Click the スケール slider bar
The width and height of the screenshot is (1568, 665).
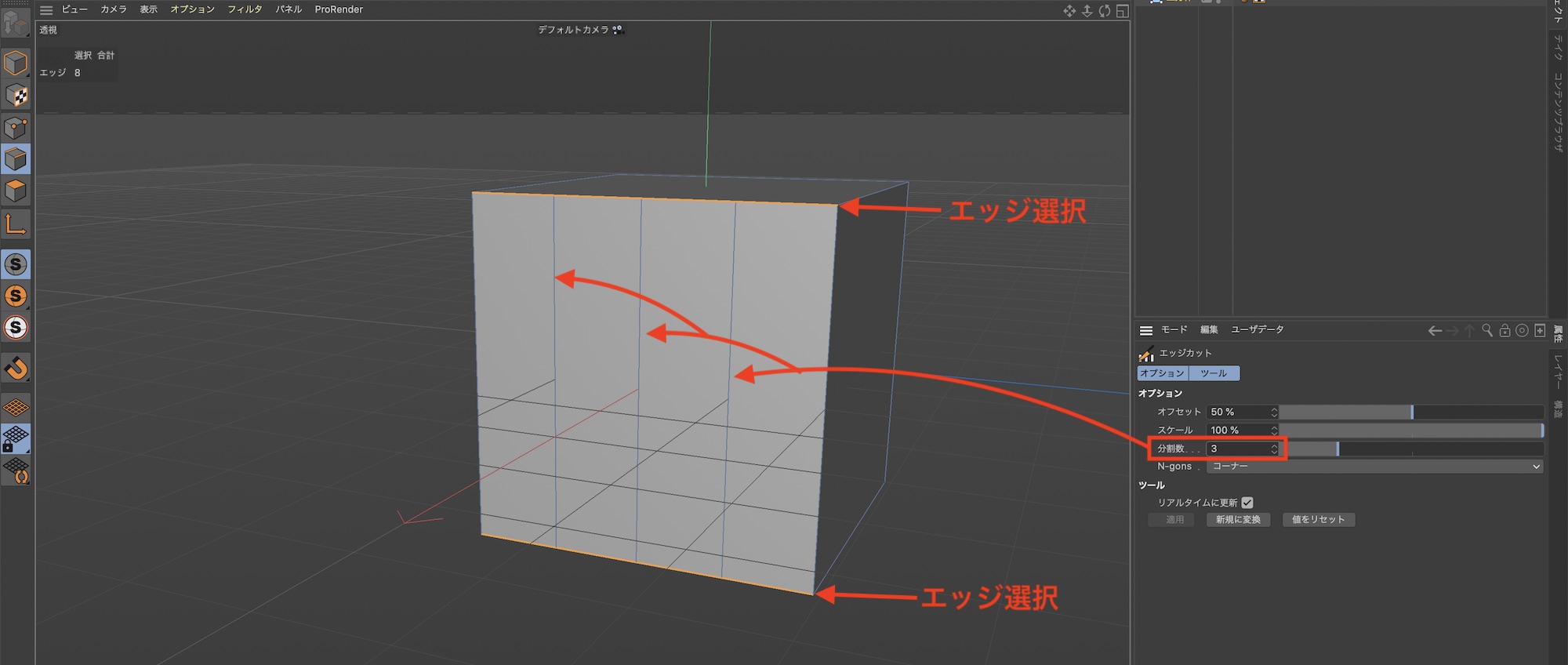point(1411,431)
